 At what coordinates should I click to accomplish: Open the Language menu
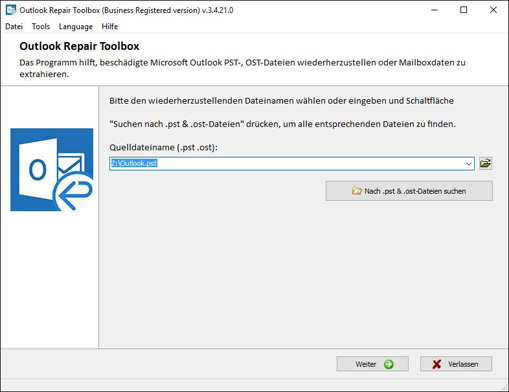(x=76, y=26)
